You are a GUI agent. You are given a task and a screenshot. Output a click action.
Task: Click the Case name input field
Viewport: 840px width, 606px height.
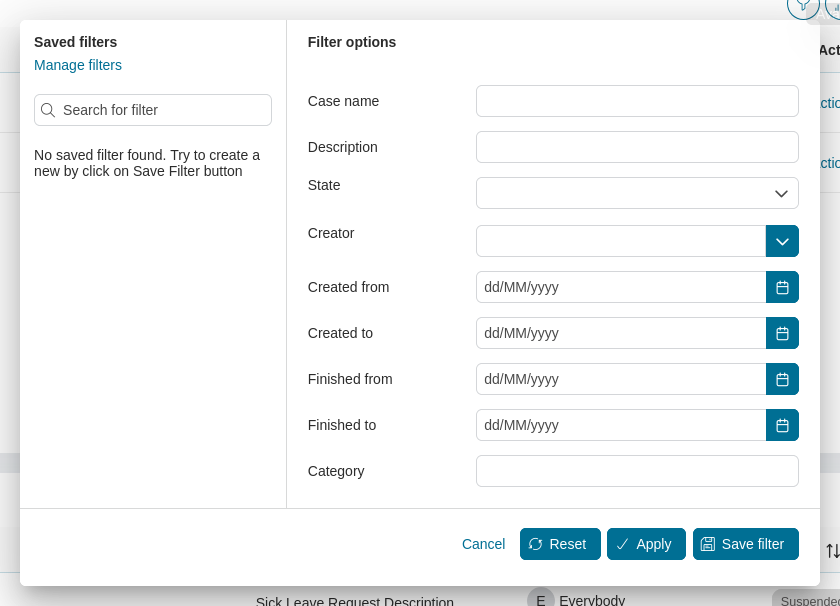[x=637, y=101]
